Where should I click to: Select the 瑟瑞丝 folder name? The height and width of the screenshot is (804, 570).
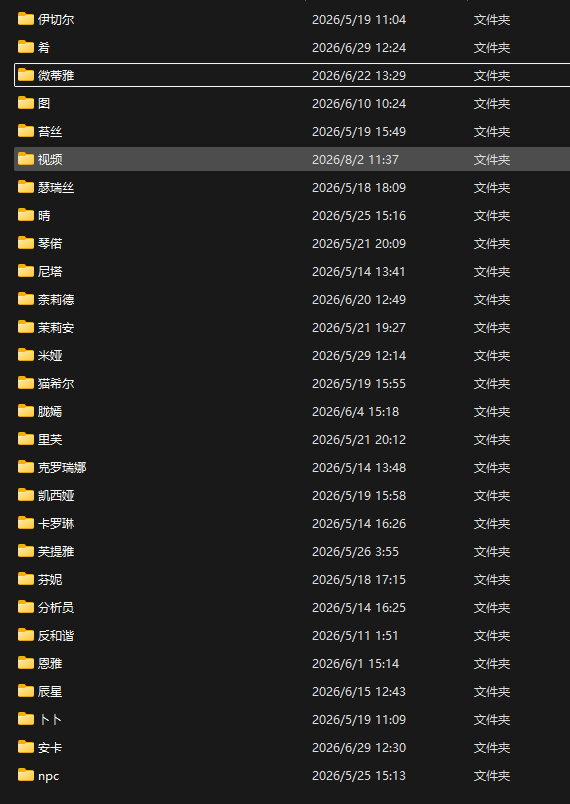click(x=56, y=188)
